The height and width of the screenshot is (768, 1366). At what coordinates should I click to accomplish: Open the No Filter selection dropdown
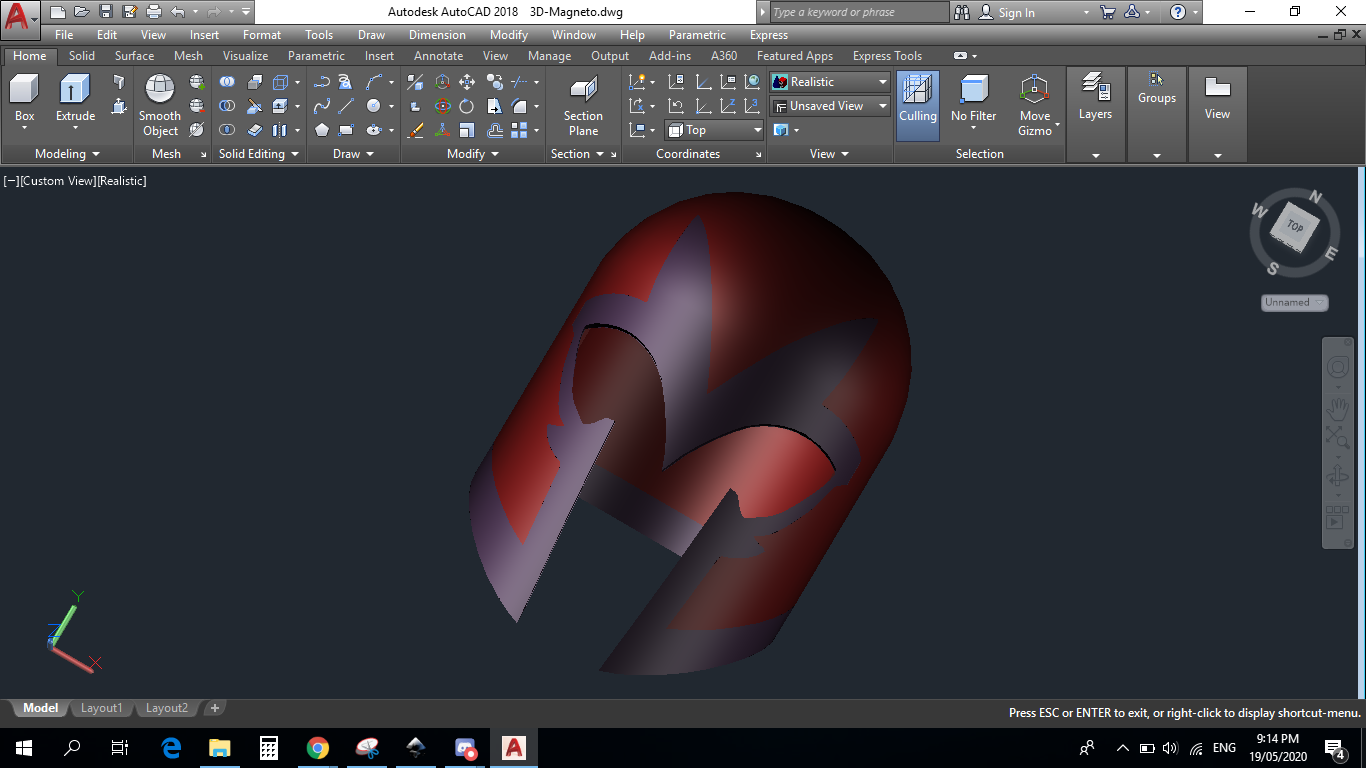[973, 128]
